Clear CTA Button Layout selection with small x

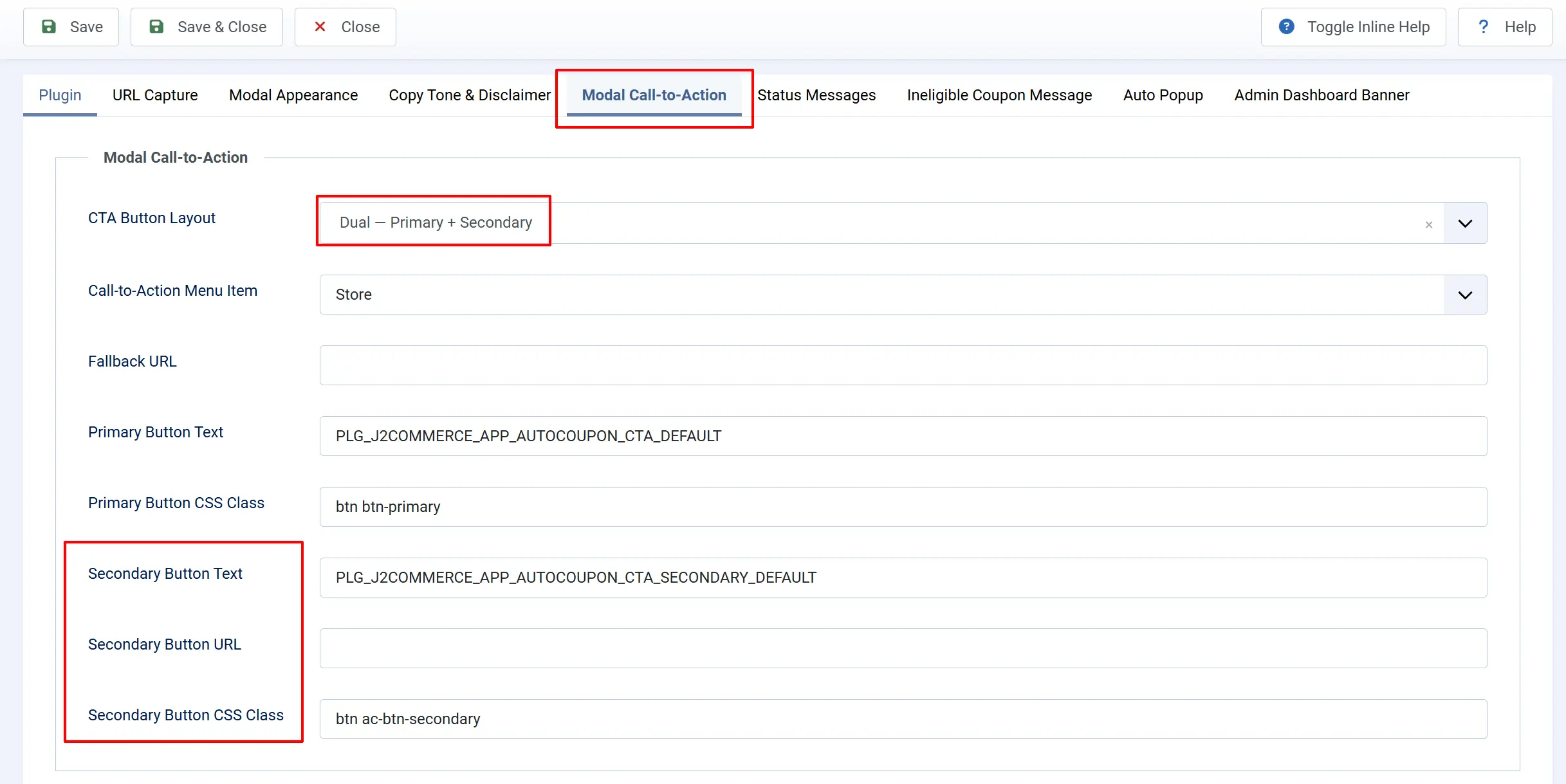[x=1429, y=224]
